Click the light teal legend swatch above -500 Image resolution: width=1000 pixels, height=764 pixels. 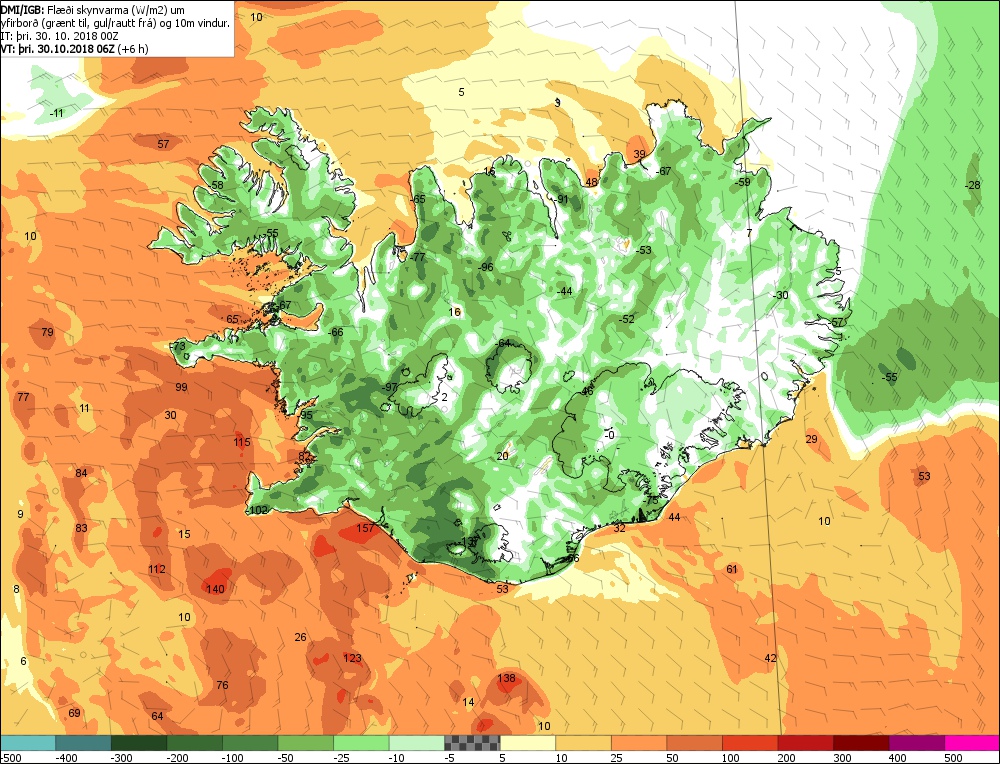[27, 743]
